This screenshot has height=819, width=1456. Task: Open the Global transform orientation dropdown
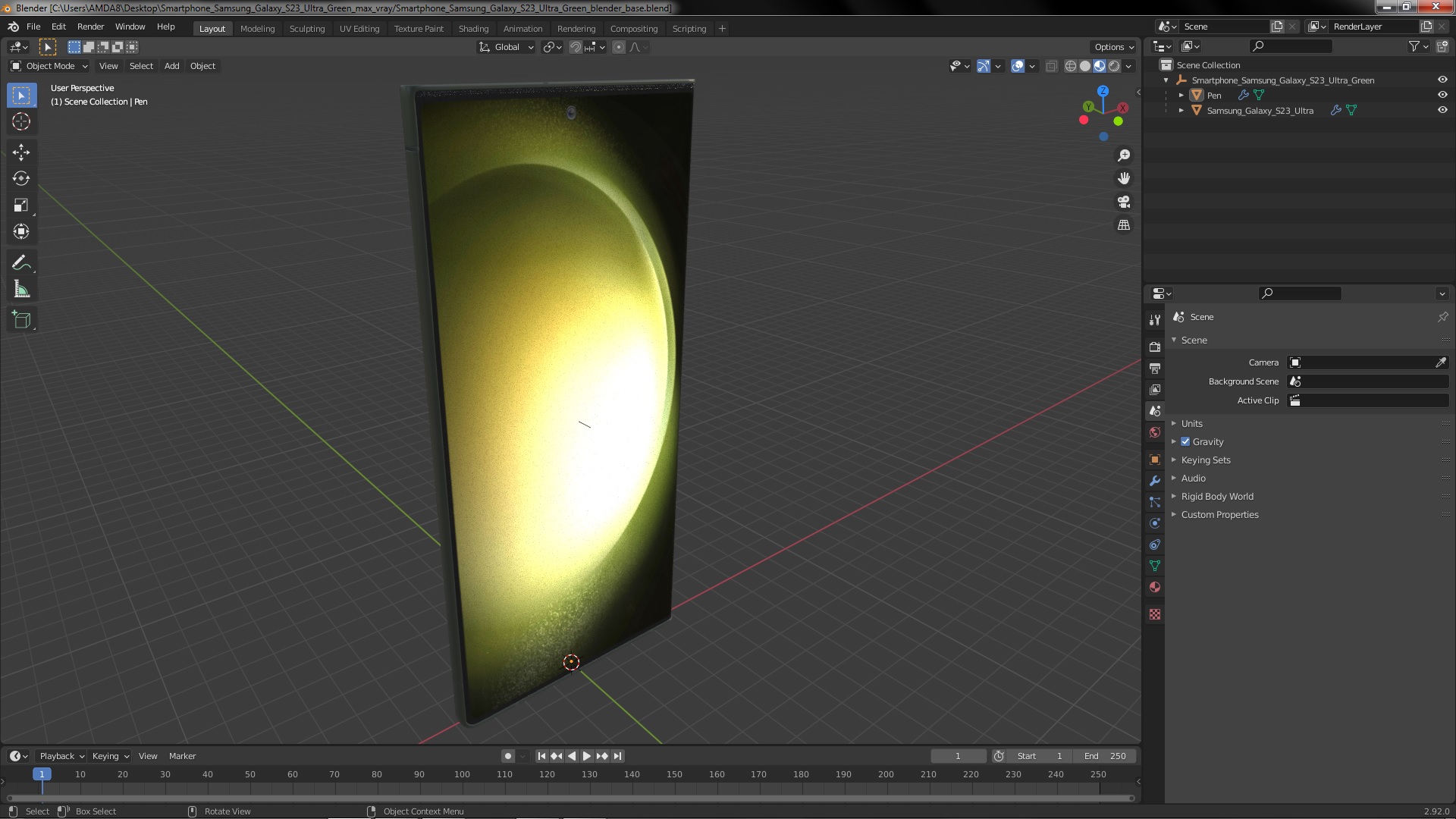click(506, 47)
